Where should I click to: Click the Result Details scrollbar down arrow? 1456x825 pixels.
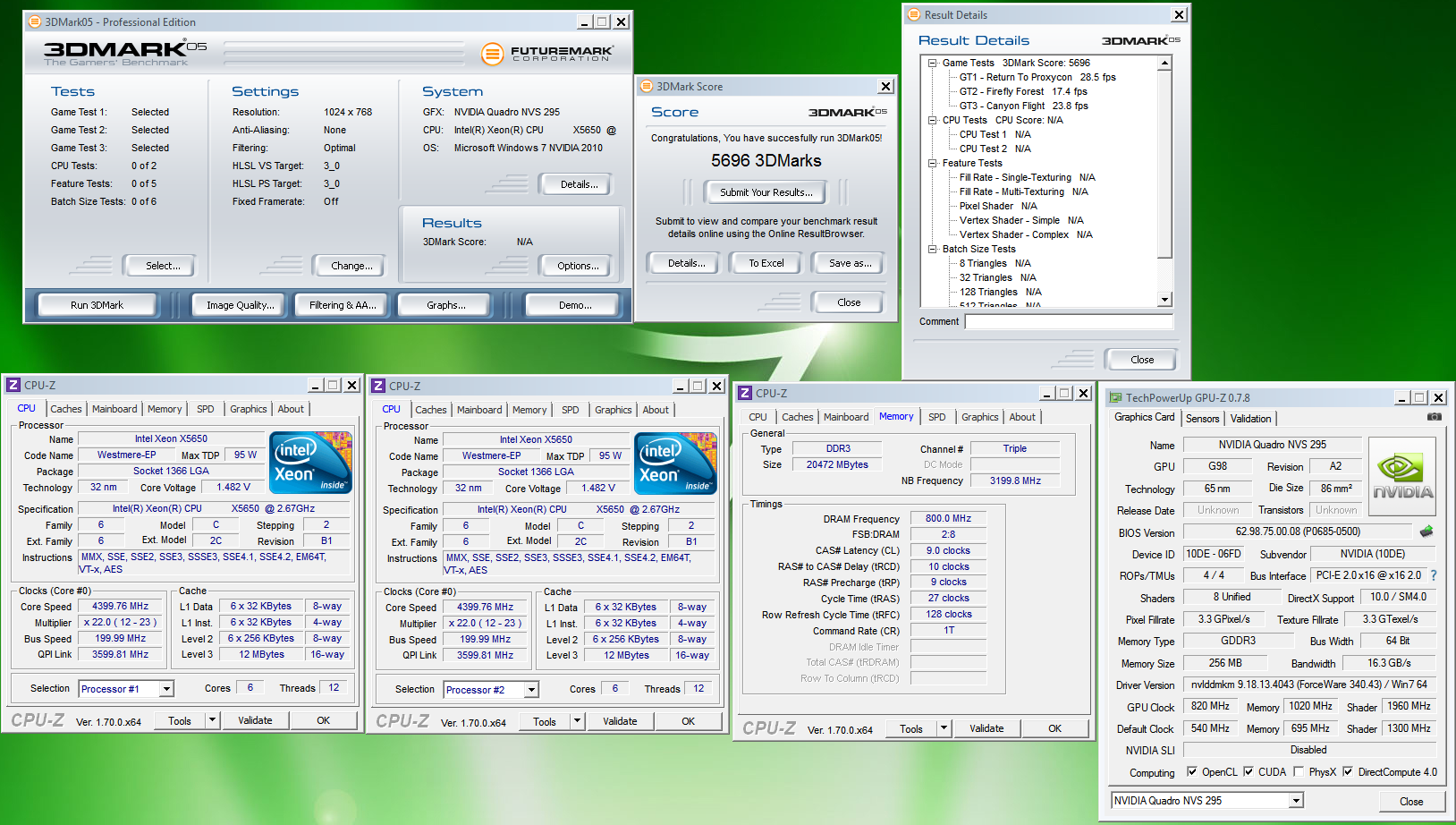(x=1164, y=300)
